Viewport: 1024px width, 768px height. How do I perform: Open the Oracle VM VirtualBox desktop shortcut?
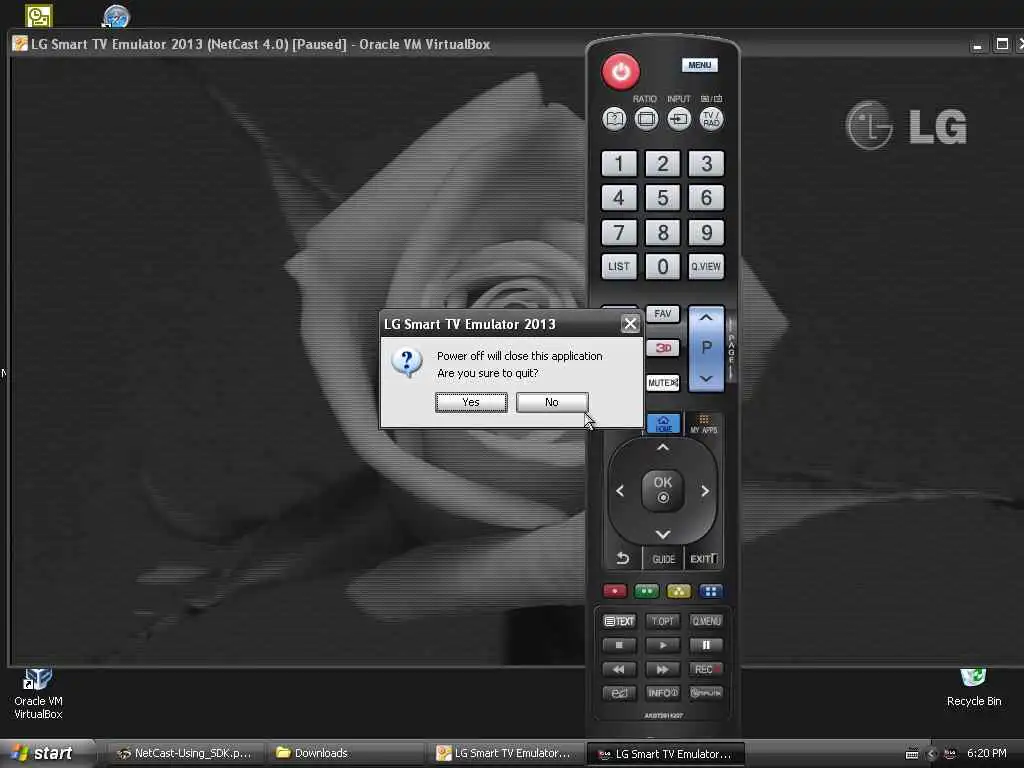point(38,694)
